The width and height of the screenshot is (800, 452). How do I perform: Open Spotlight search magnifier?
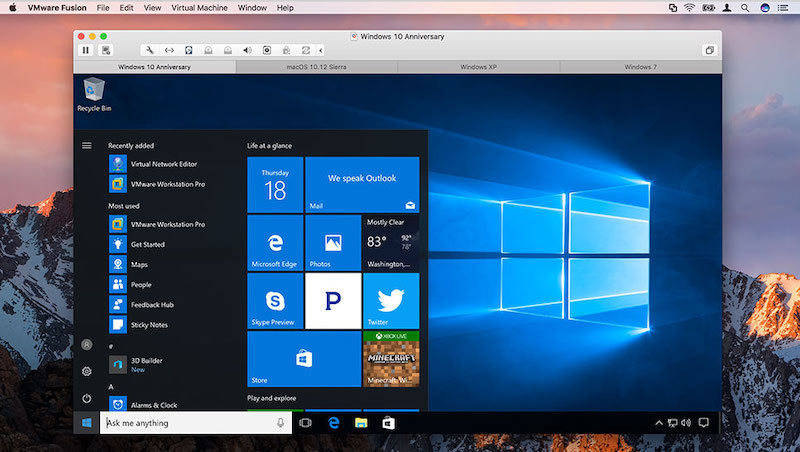click(745, 8)
